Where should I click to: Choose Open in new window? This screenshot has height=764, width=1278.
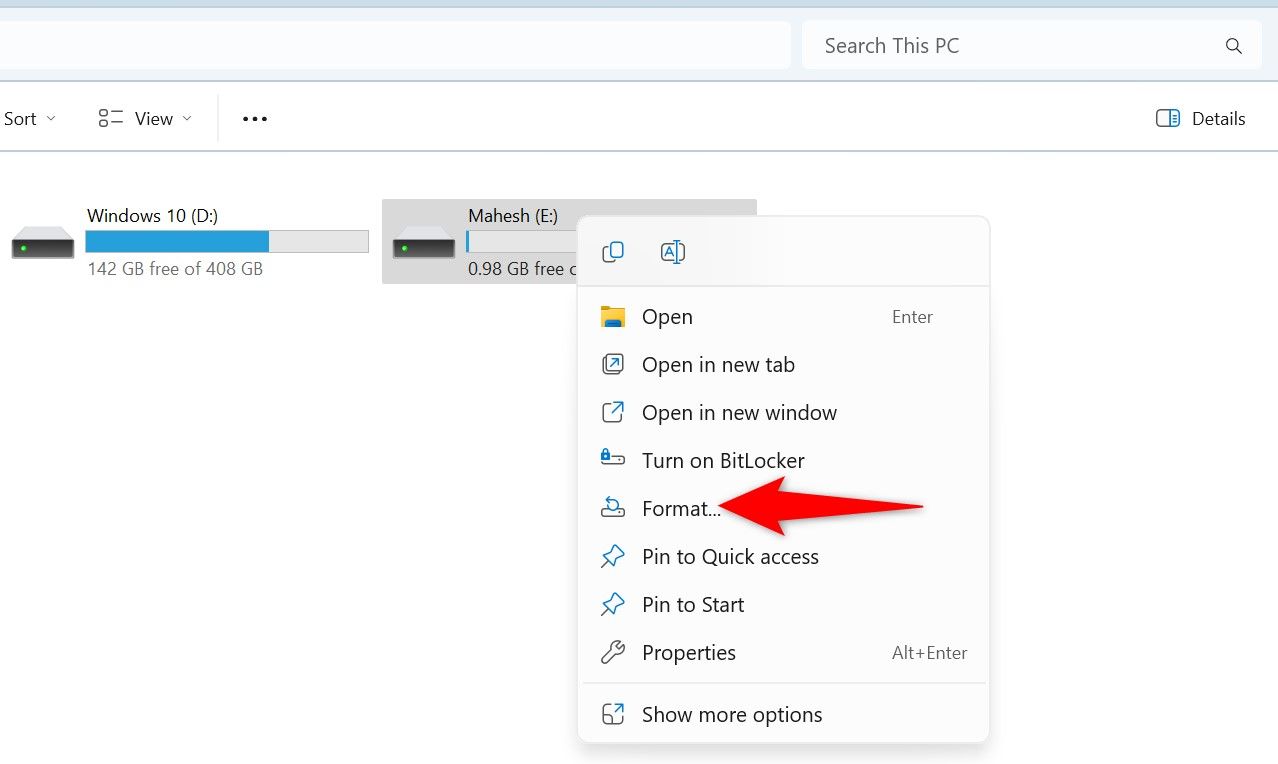(739, 413)
